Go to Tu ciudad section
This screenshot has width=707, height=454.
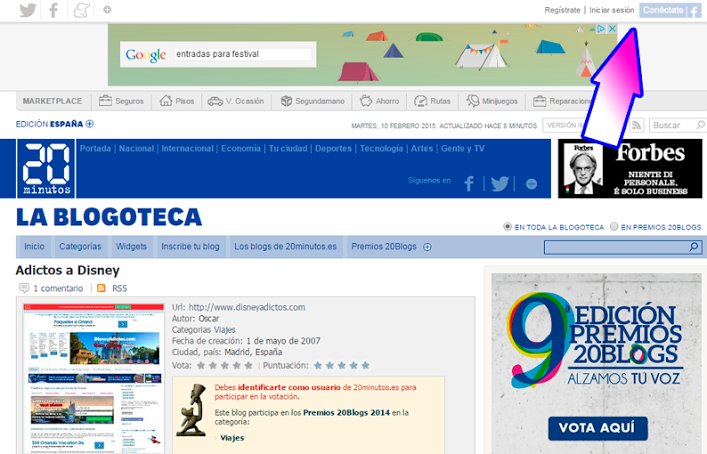pyautogui.click(x=288, y=148)
